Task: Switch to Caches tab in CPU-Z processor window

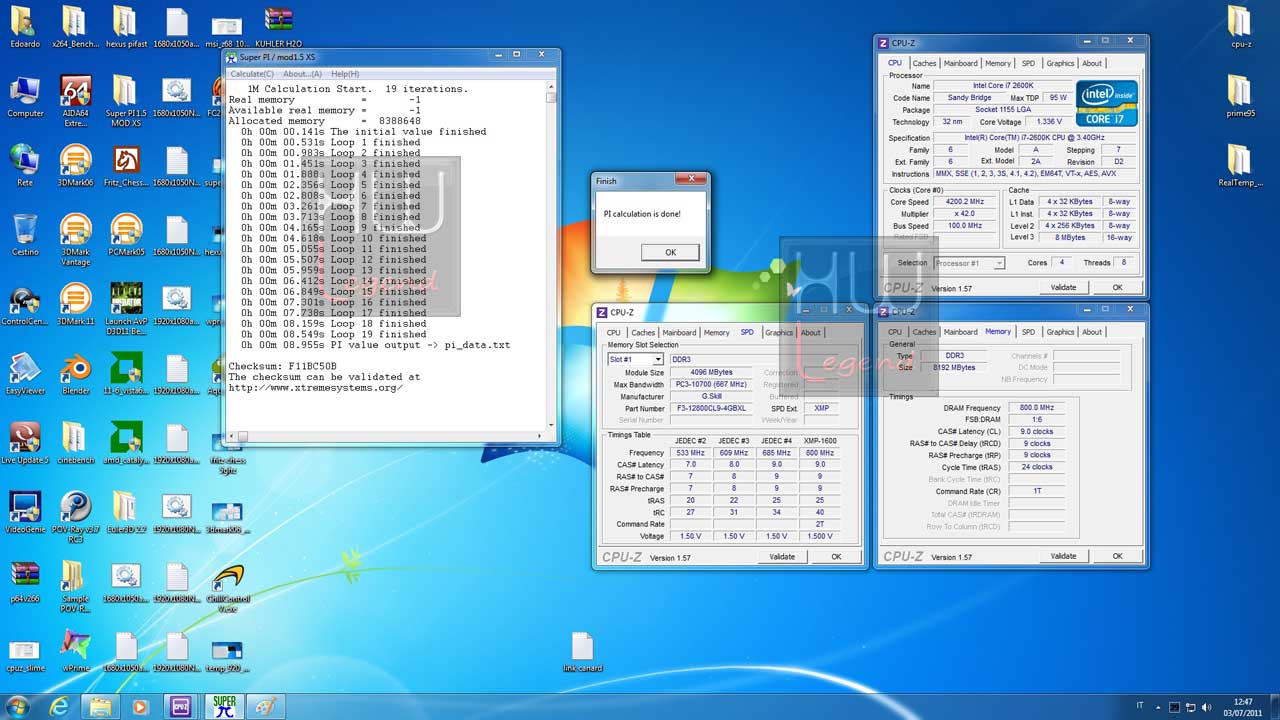Action: [924, 63]
